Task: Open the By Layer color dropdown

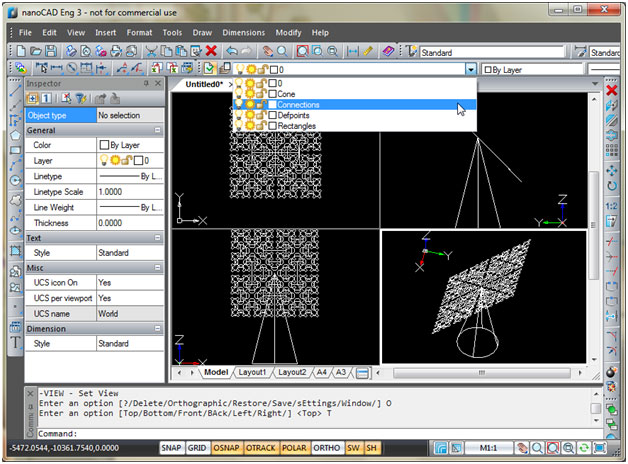Action: coord(530,69)
